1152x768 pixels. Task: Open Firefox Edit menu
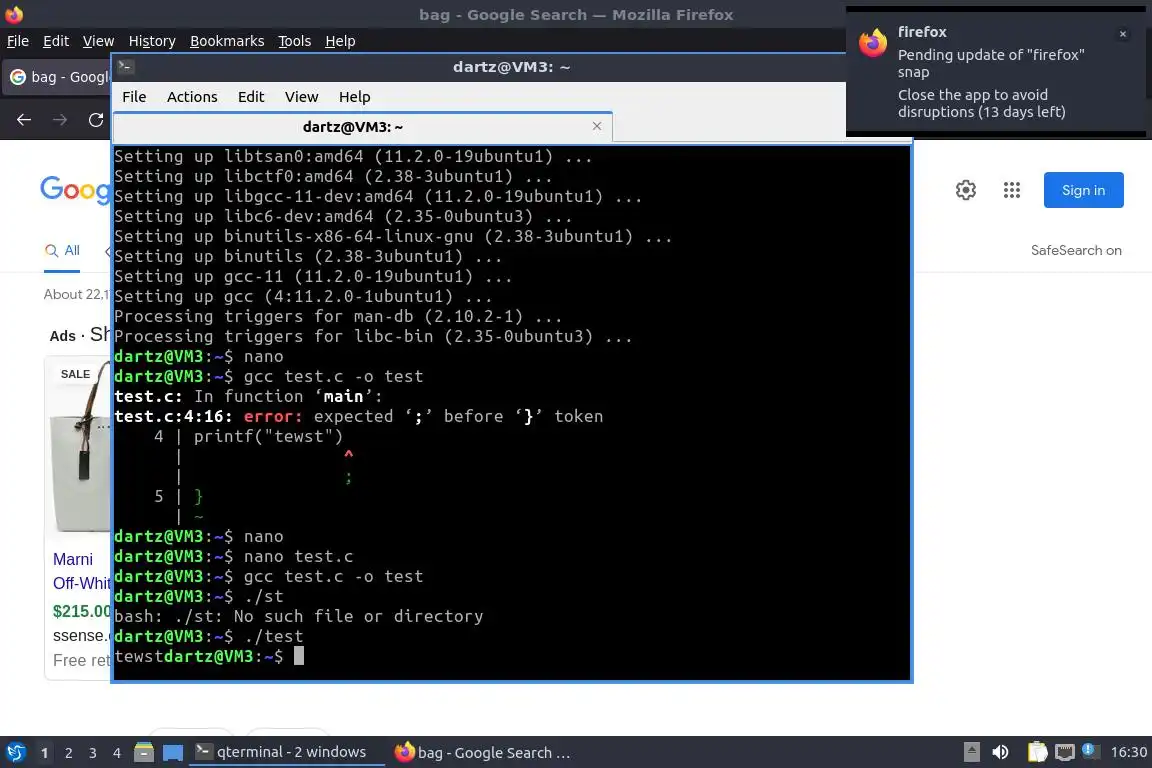click(56, 41)
